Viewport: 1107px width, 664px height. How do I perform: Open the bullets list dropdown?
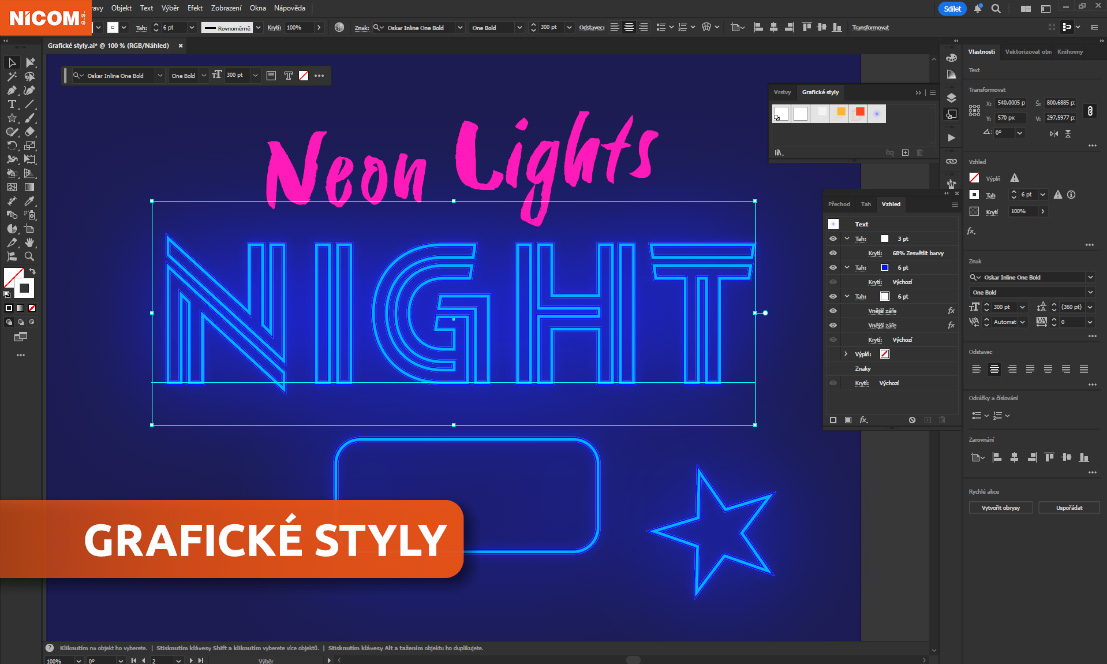click(986, 416)
